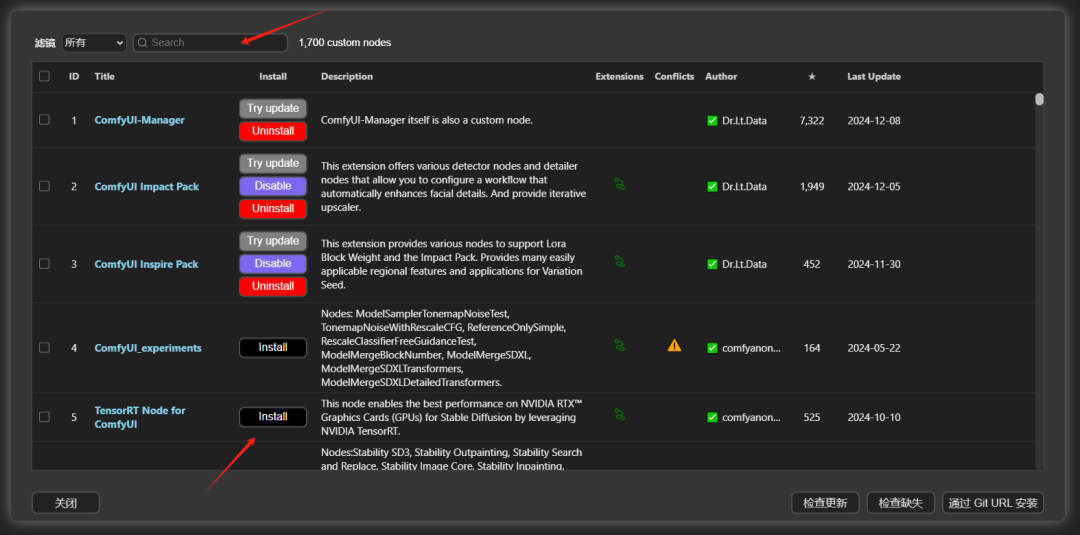
Task: Click the search magnifier icon
Action: tap(143, 43)
